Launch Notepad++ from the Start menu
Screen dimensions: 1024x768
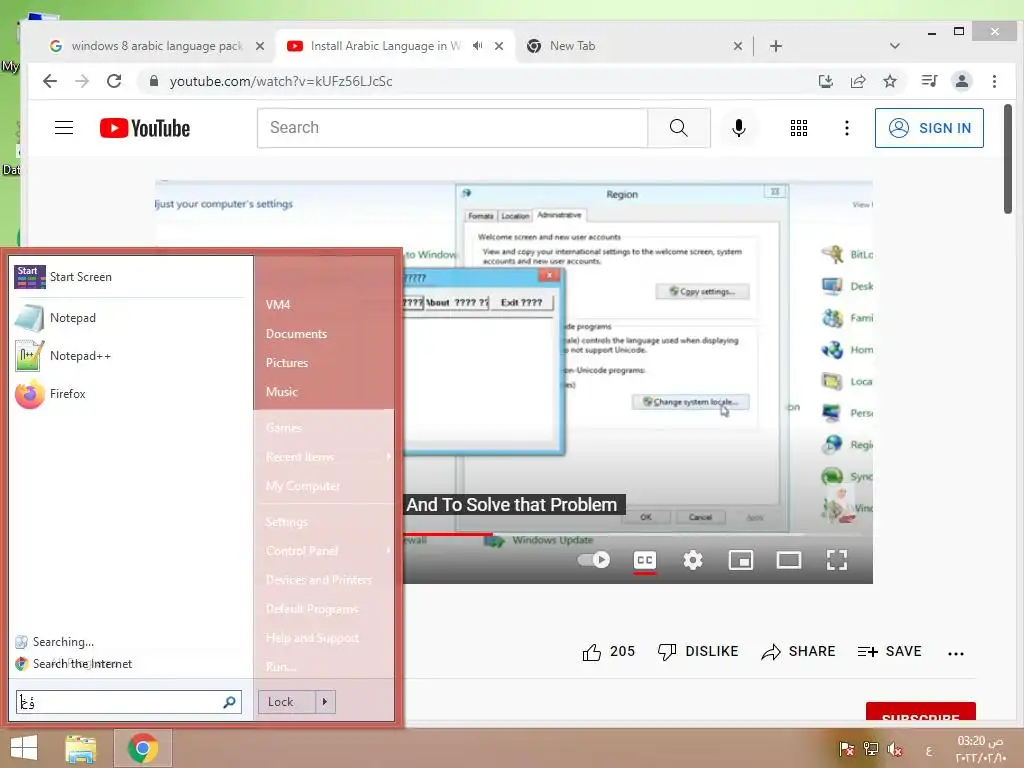pos(129,356)
